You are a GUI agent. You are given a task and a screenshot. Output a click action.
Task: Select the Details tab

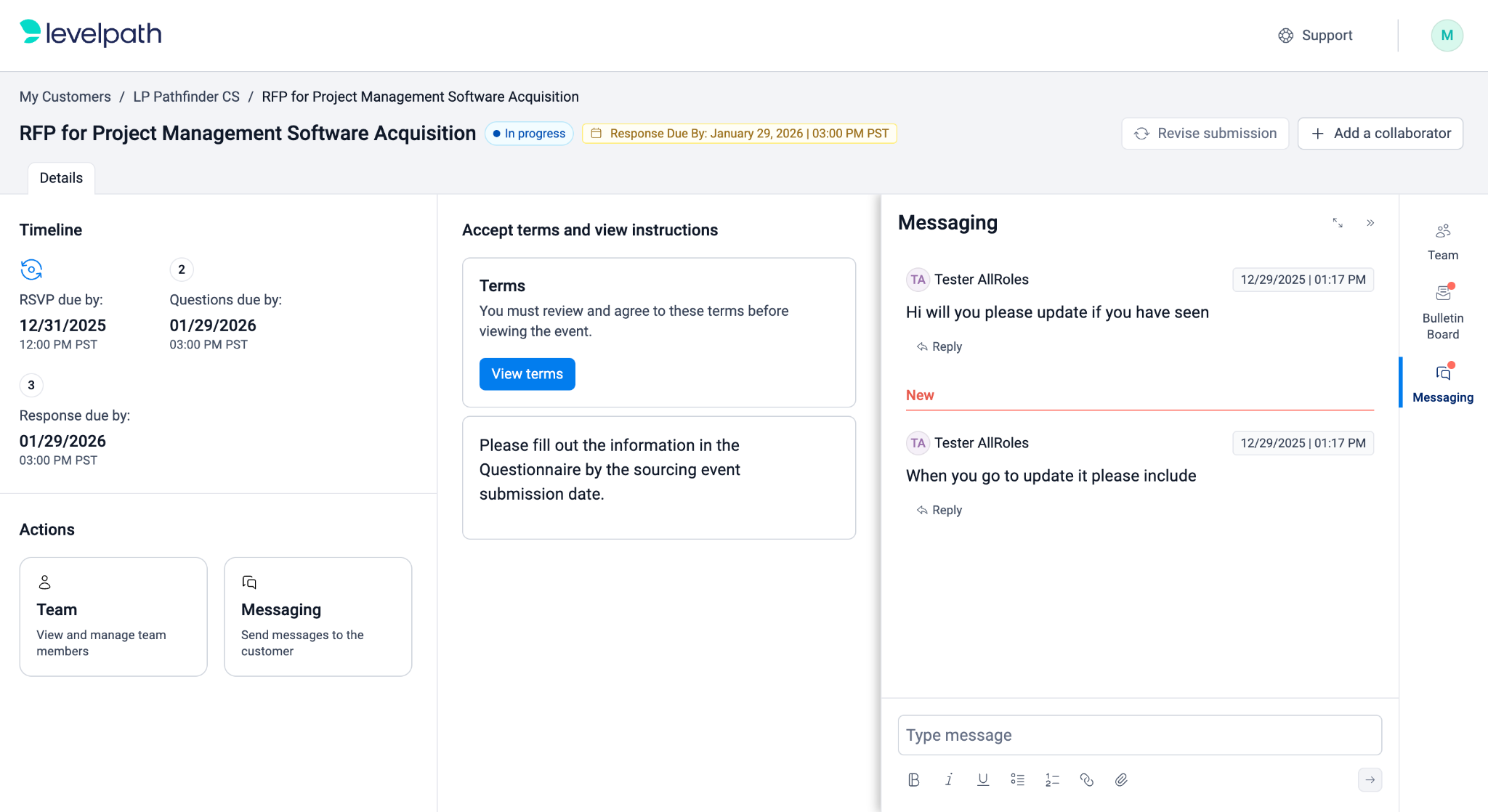click(x=61, y=178)
